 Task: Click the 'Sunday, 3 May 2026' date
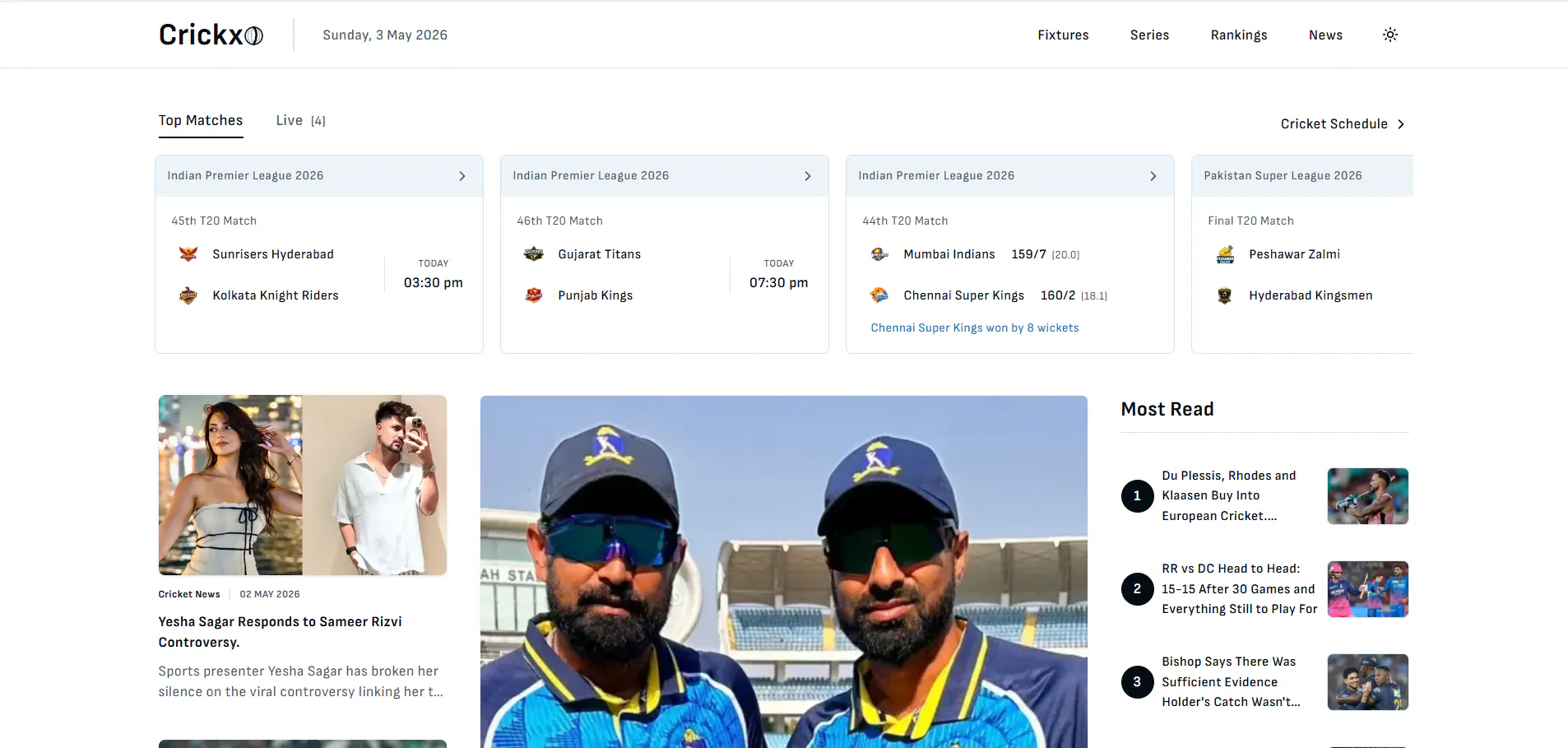click(385, 35)
